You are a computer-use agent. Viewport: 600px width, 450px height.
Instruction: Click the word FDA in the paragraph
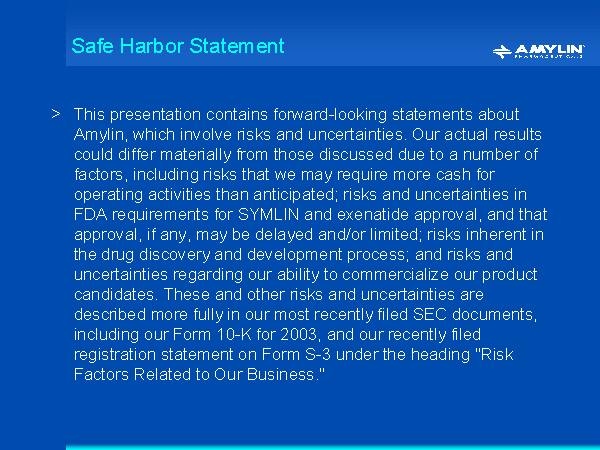(x=91, y=214)
